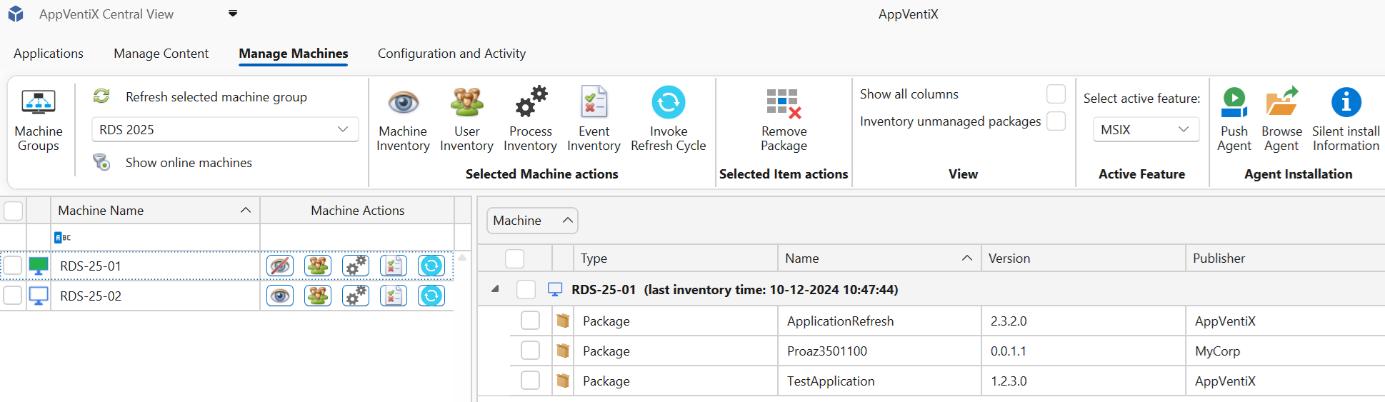Click Remove Package in ribbon
Screen dimensions: 1385x402
coord(783,120)
